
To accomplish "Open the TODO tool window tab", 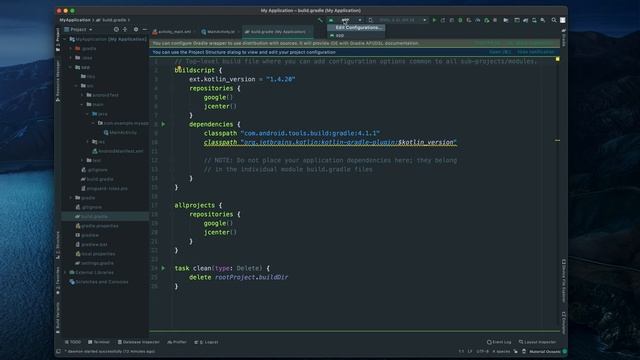I will 73,342.
